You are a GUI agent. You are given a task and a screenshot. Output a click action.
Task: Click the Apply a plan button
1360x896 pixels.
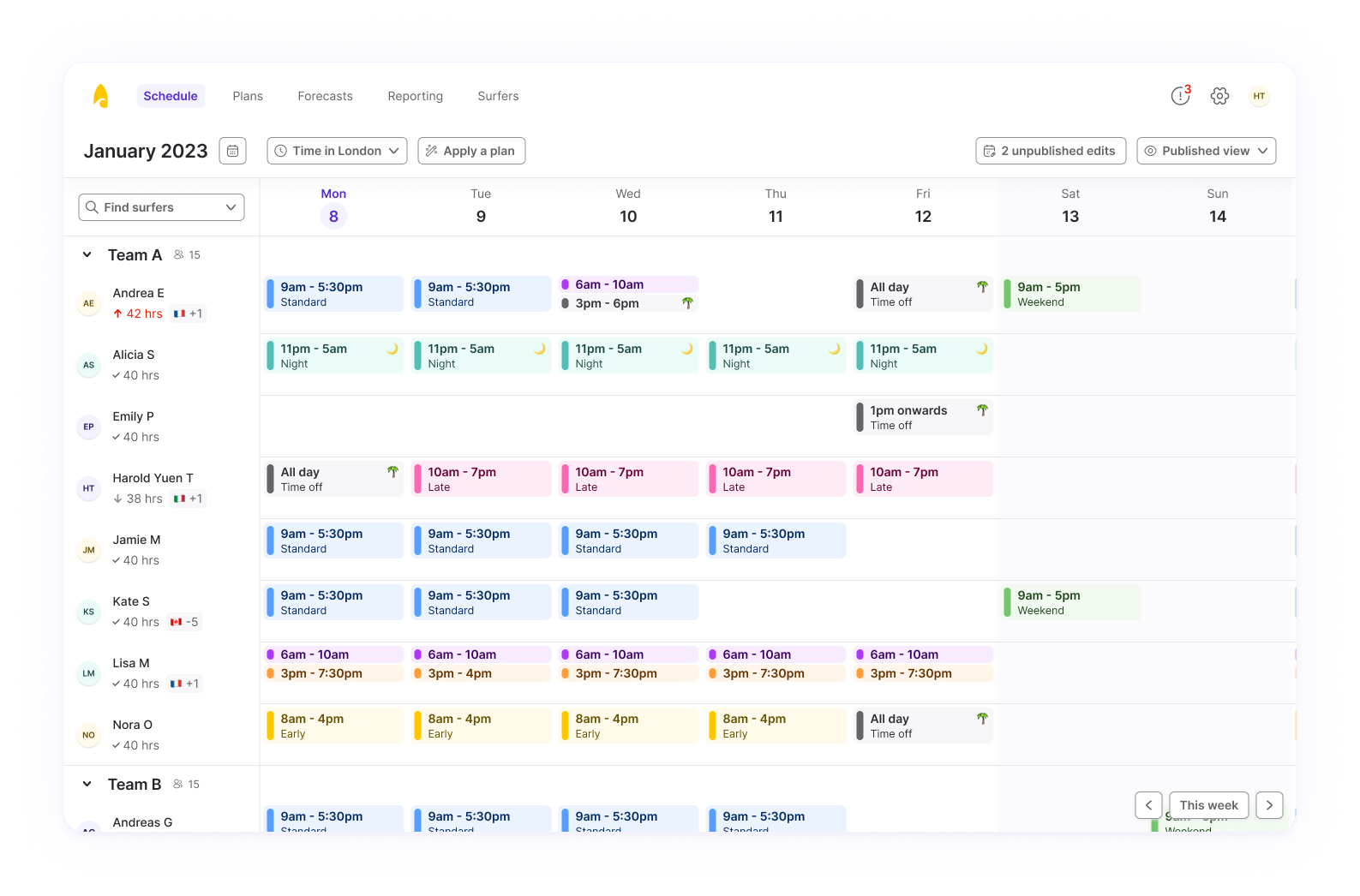point(471,151)
